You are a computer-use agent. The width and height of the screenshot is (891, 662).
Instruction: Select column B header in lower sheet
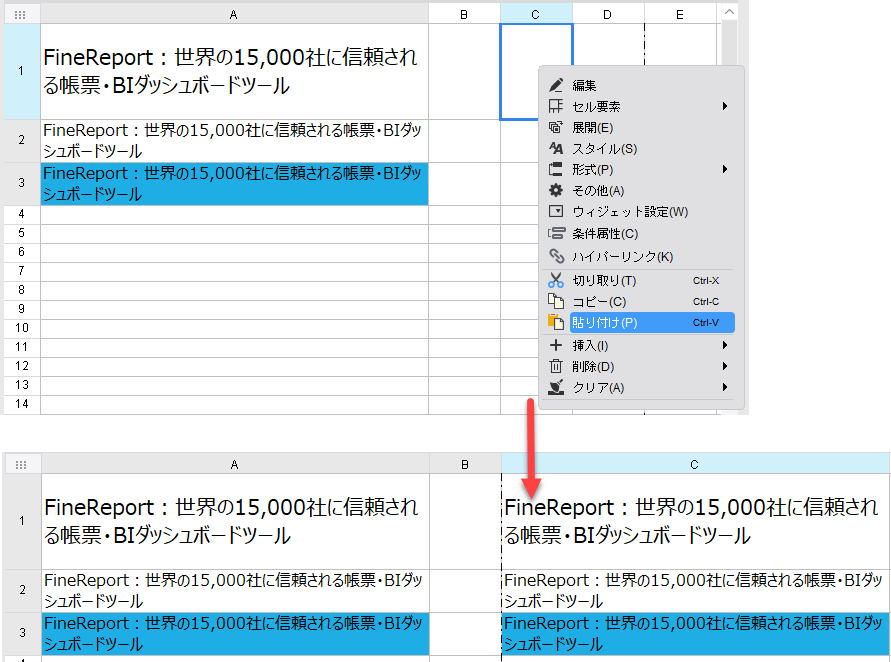pyautogui.click(x=465, y=465)
